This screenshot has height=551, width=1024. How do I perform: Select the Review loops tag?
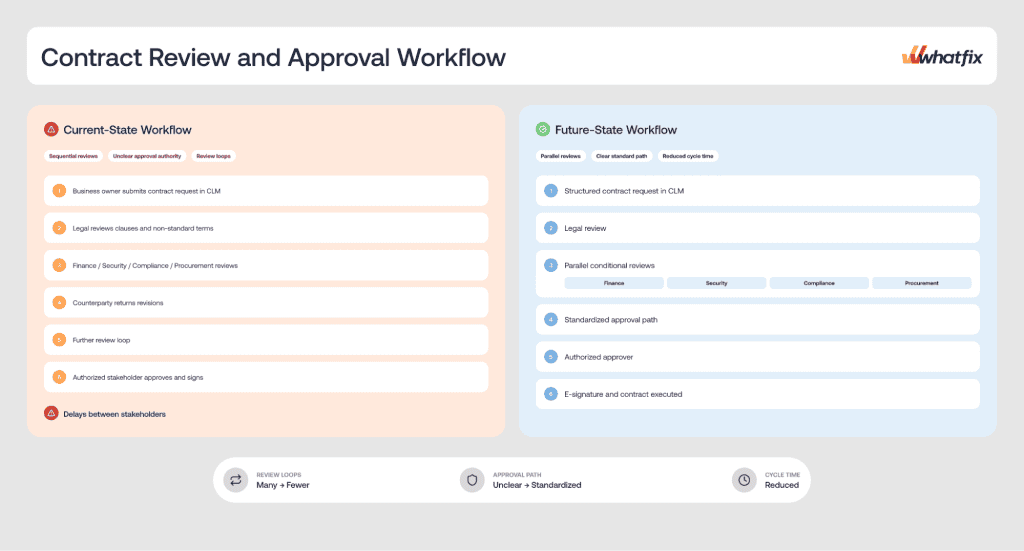(x=214, y=156)
